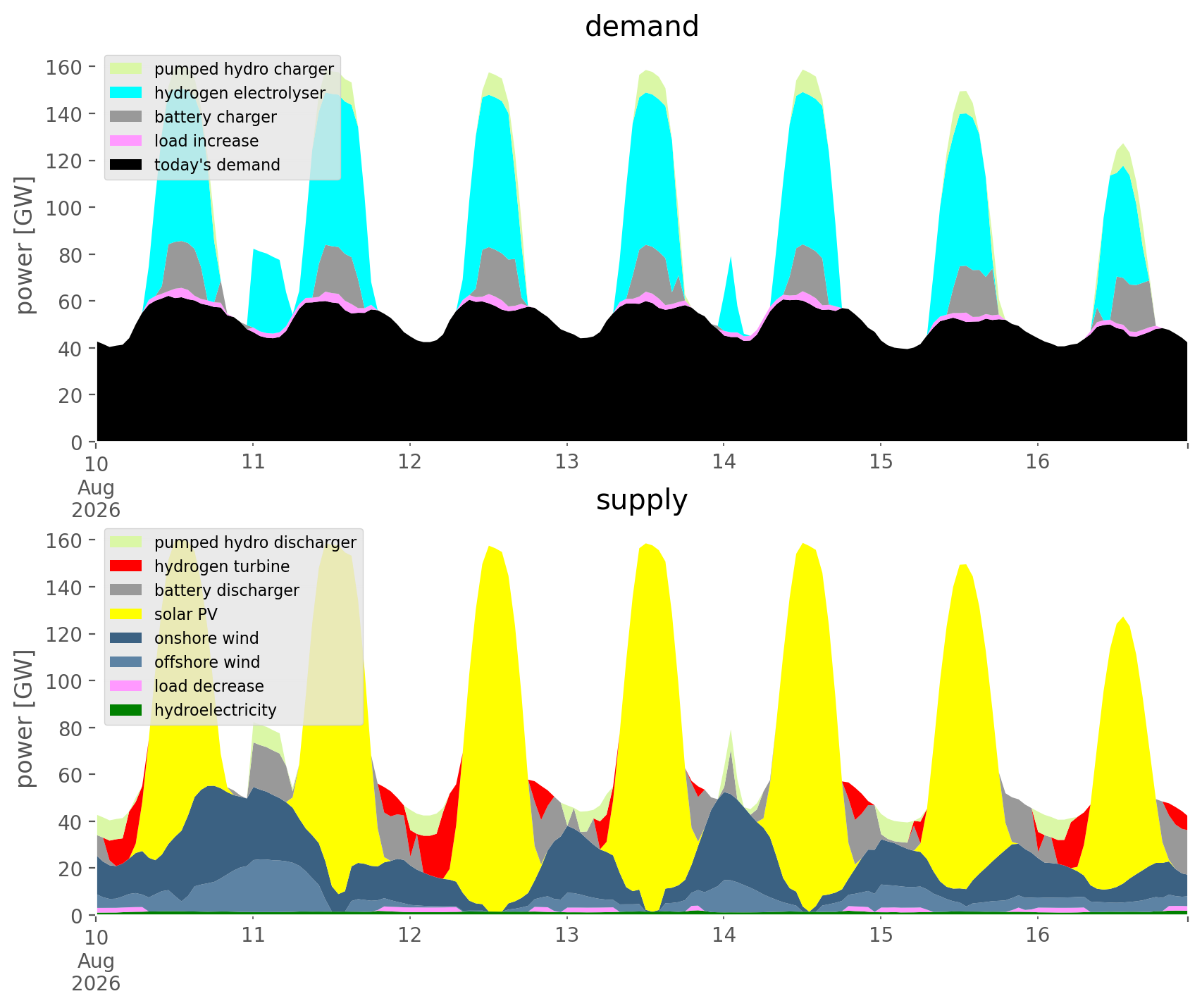Select the 'pumped hydro charger' legend label
The width and height of the screenshot is (1202, 1008).
tap(244, 69)
